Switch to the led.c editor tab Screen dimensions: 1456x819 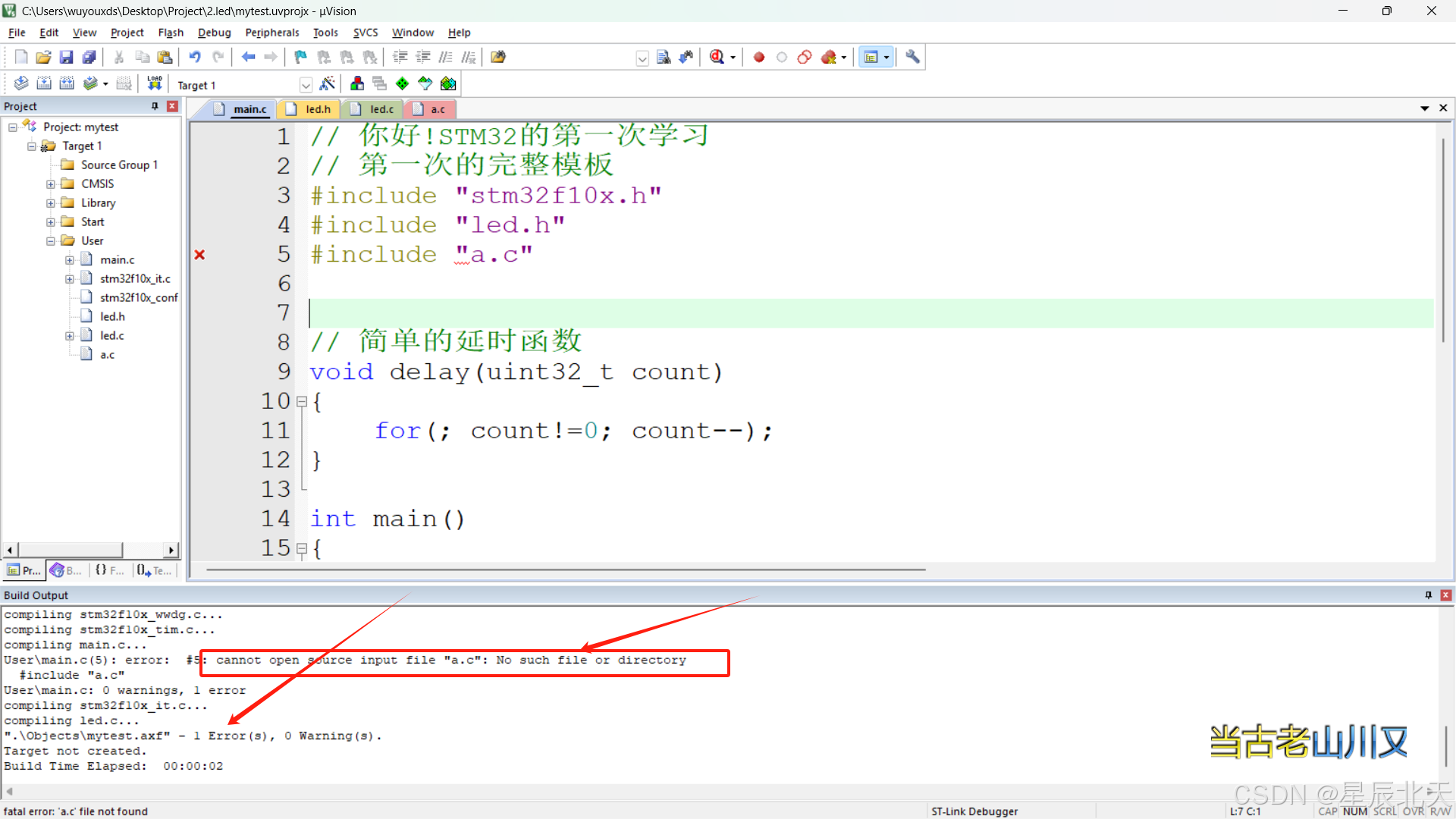[381, 109]
